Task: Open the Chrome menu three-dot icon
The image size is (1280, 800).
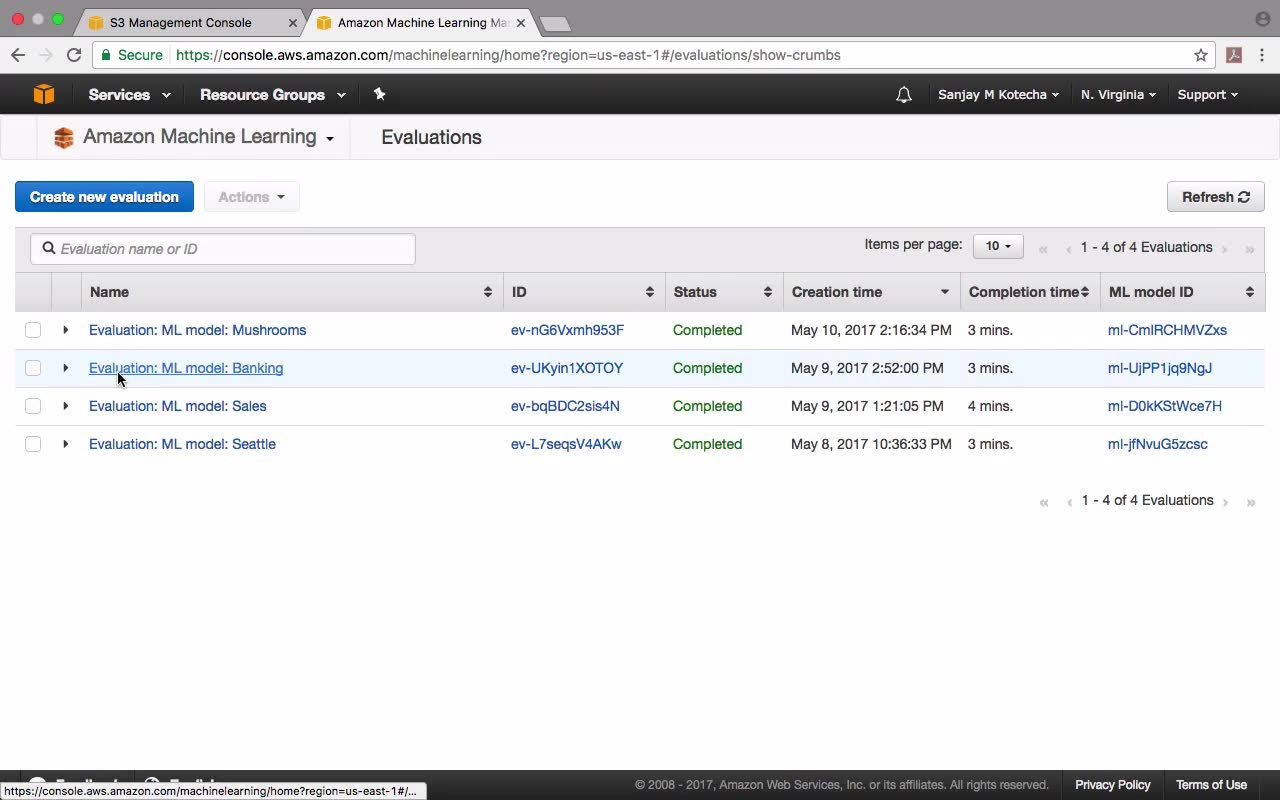Action: (x=1263, y=55)
